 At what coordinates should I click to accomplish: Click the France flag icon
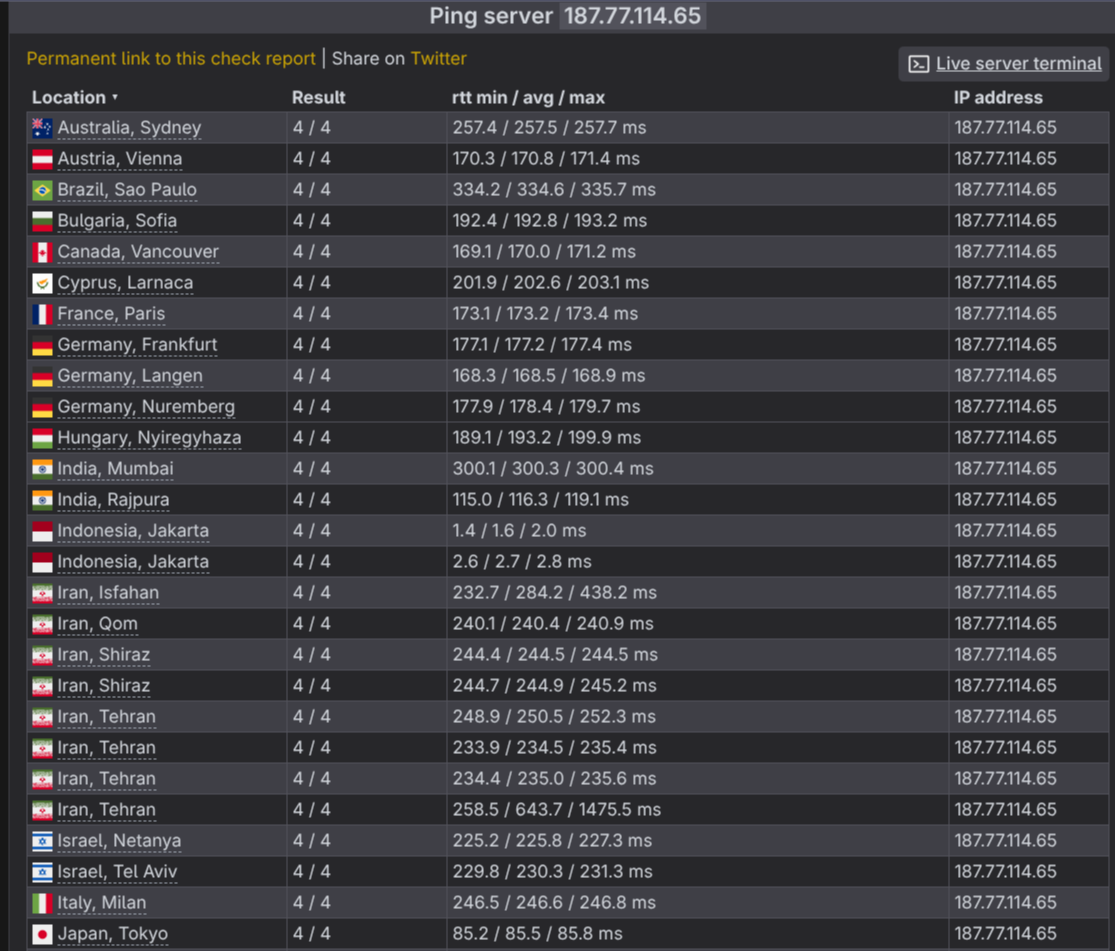point(42,314)
